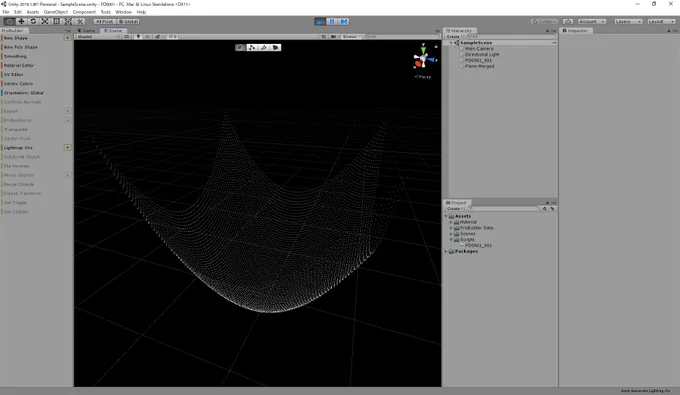
Task: Open the GameObject menu
Action: (56, 12)
